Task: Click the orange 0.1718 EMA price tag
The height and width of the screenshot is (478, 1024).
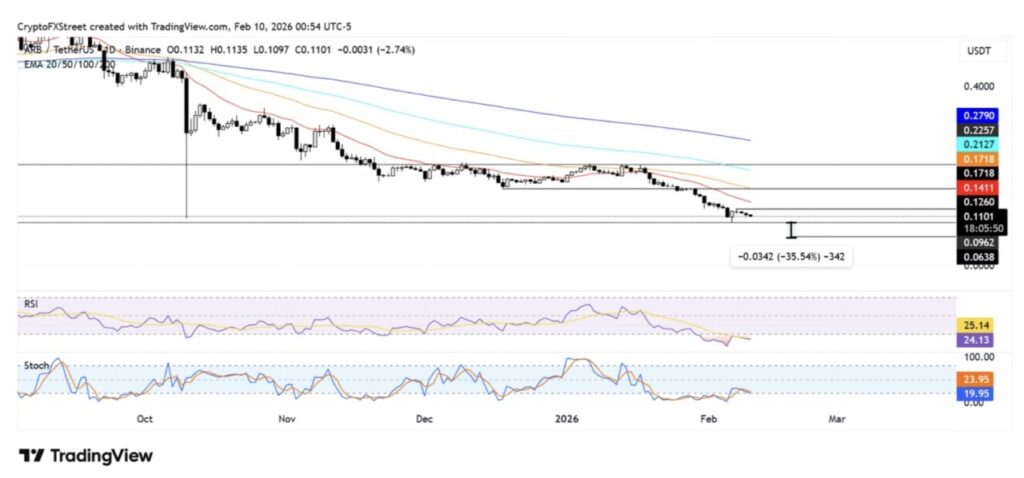Action: point(979,159)
